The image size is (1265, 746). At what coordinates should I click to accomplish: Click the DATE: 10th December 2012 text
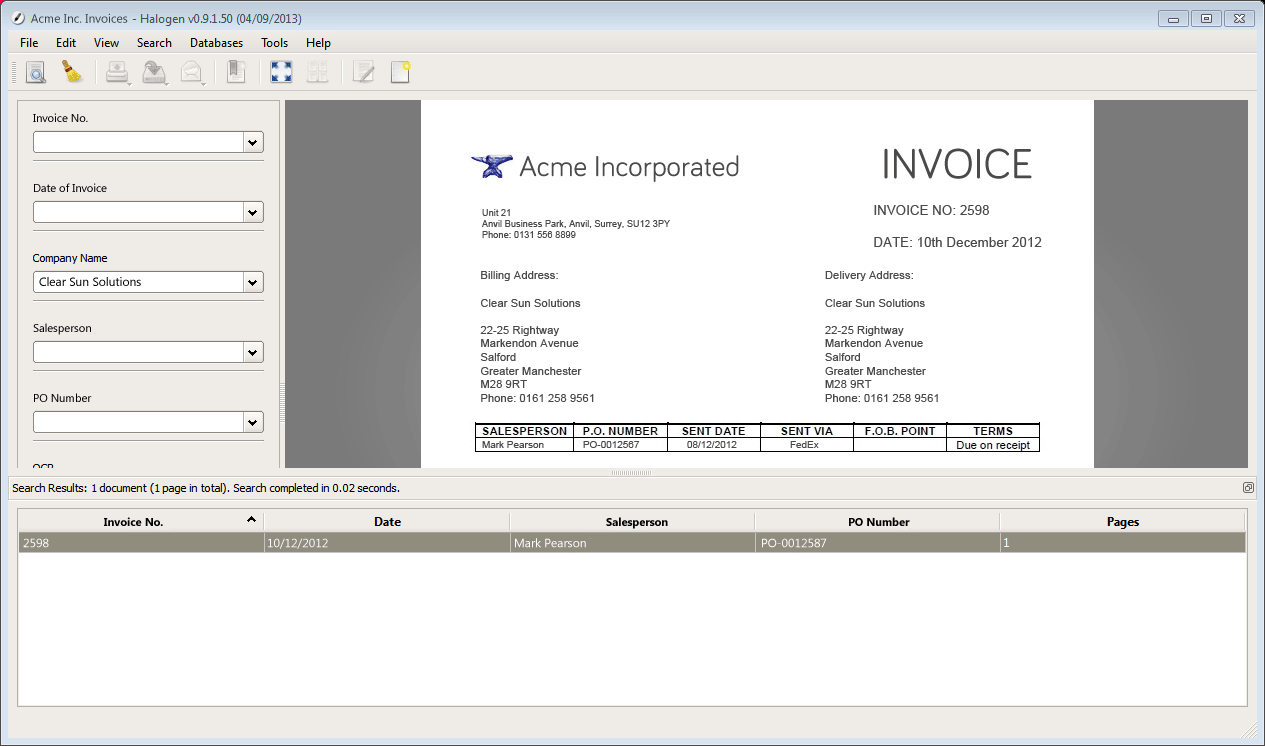(x=957, y=242)
